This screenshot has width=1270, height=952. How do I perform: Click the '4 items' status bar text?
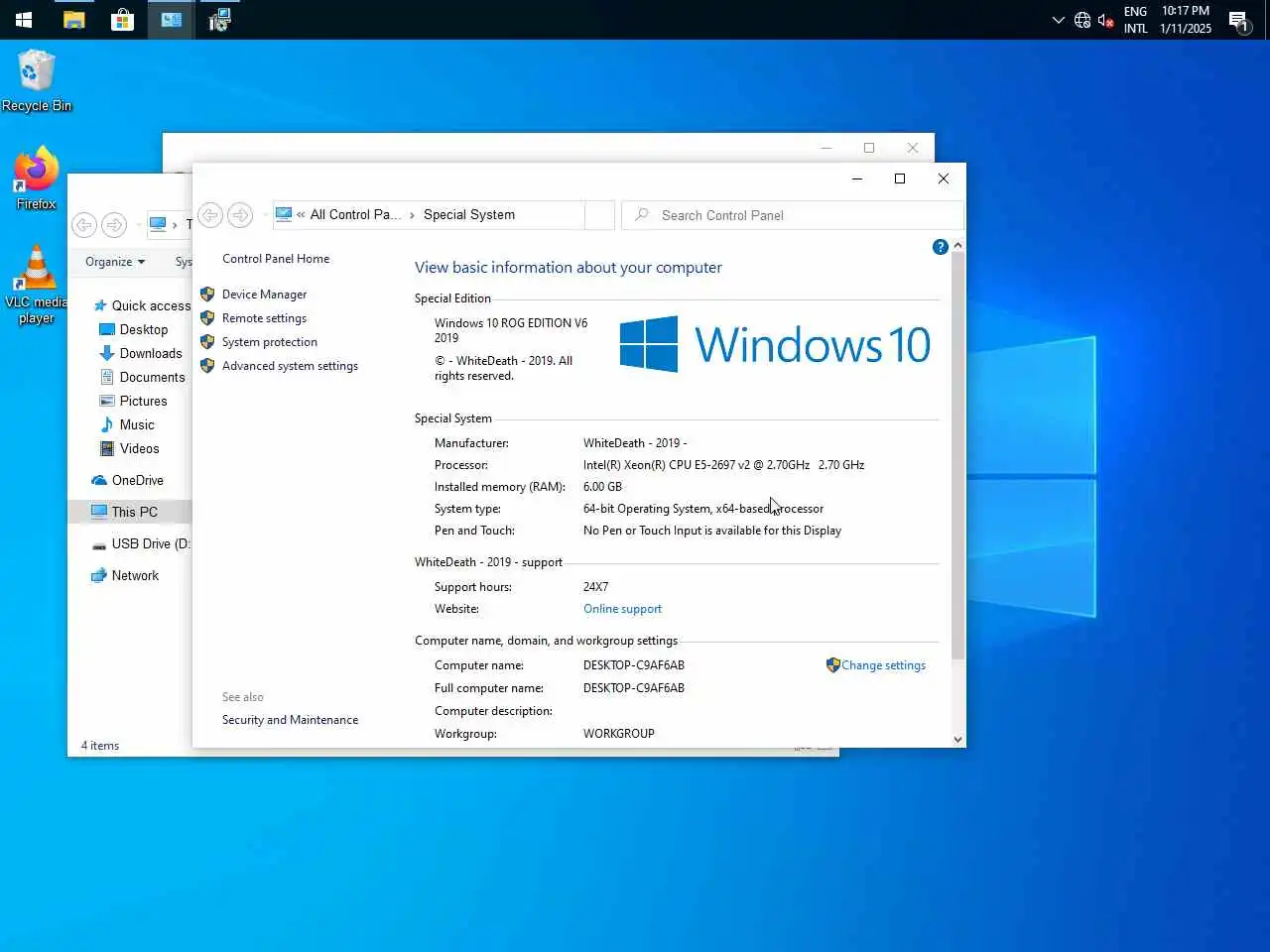[x=100, y=746]
